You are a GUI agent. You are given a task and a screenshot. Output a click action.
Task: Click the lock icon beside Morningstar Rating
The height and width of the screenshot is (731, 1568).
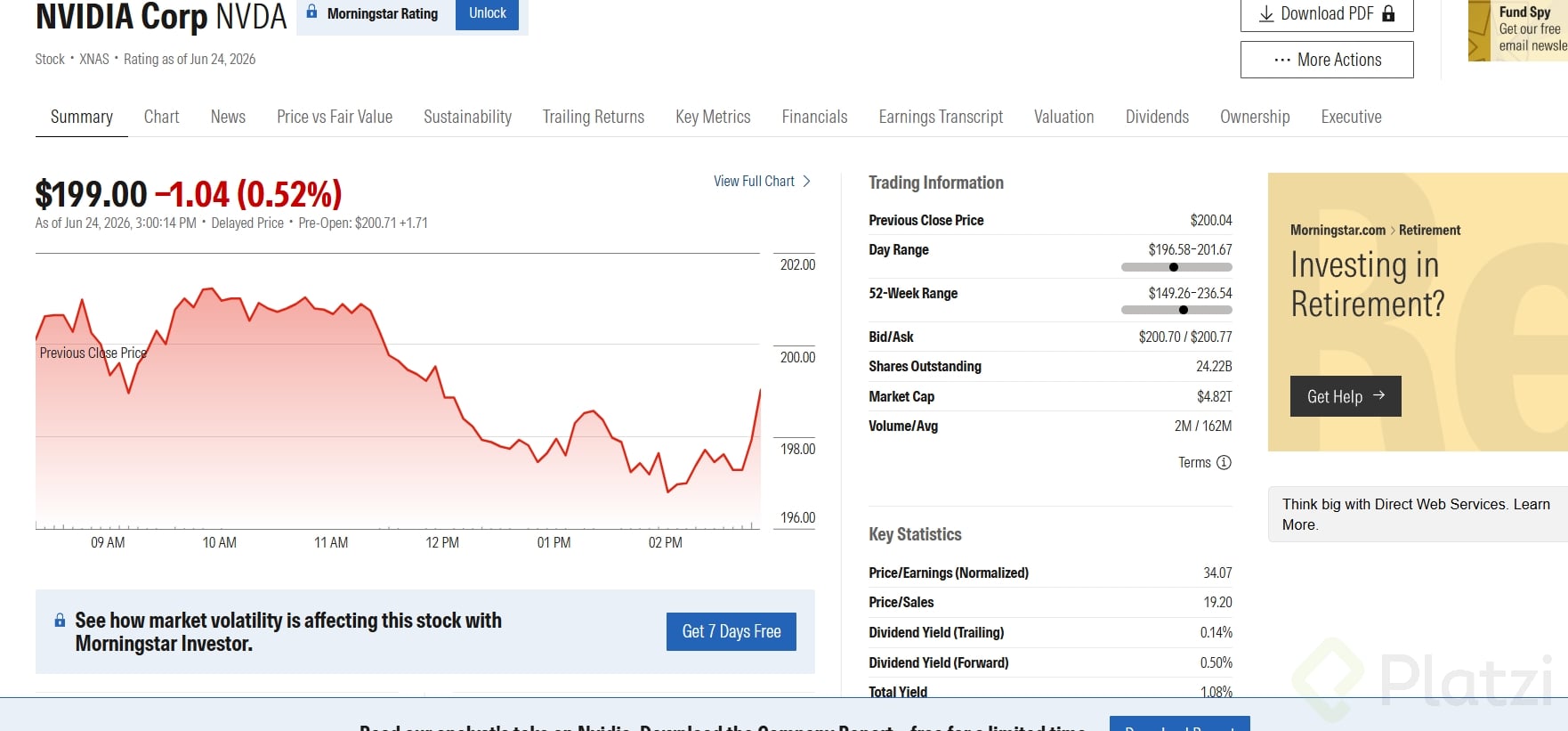point(311,12)
